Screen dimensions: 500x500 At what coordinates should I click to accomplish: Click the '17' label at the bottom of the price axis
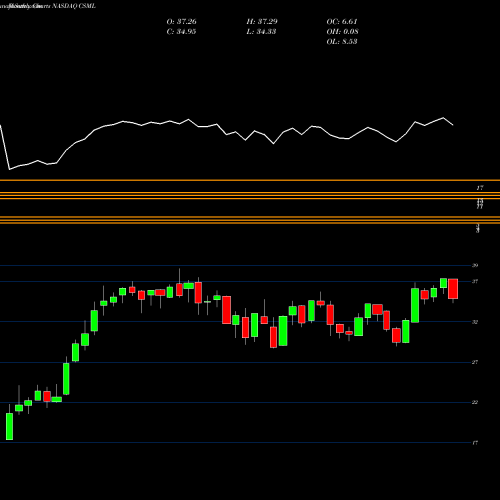(x=475, y=443)
